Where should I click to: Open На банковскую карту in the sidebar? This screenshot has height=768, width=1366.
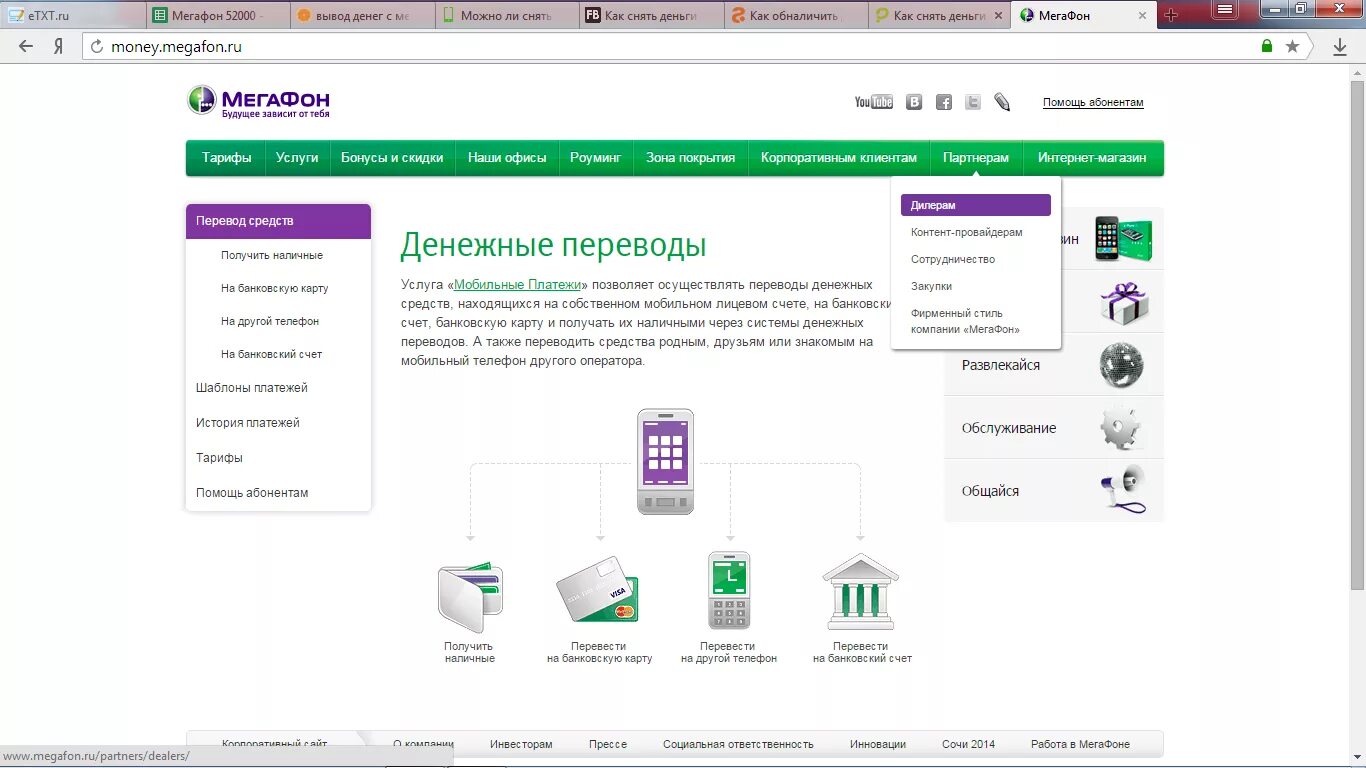(x=275, y=288)
